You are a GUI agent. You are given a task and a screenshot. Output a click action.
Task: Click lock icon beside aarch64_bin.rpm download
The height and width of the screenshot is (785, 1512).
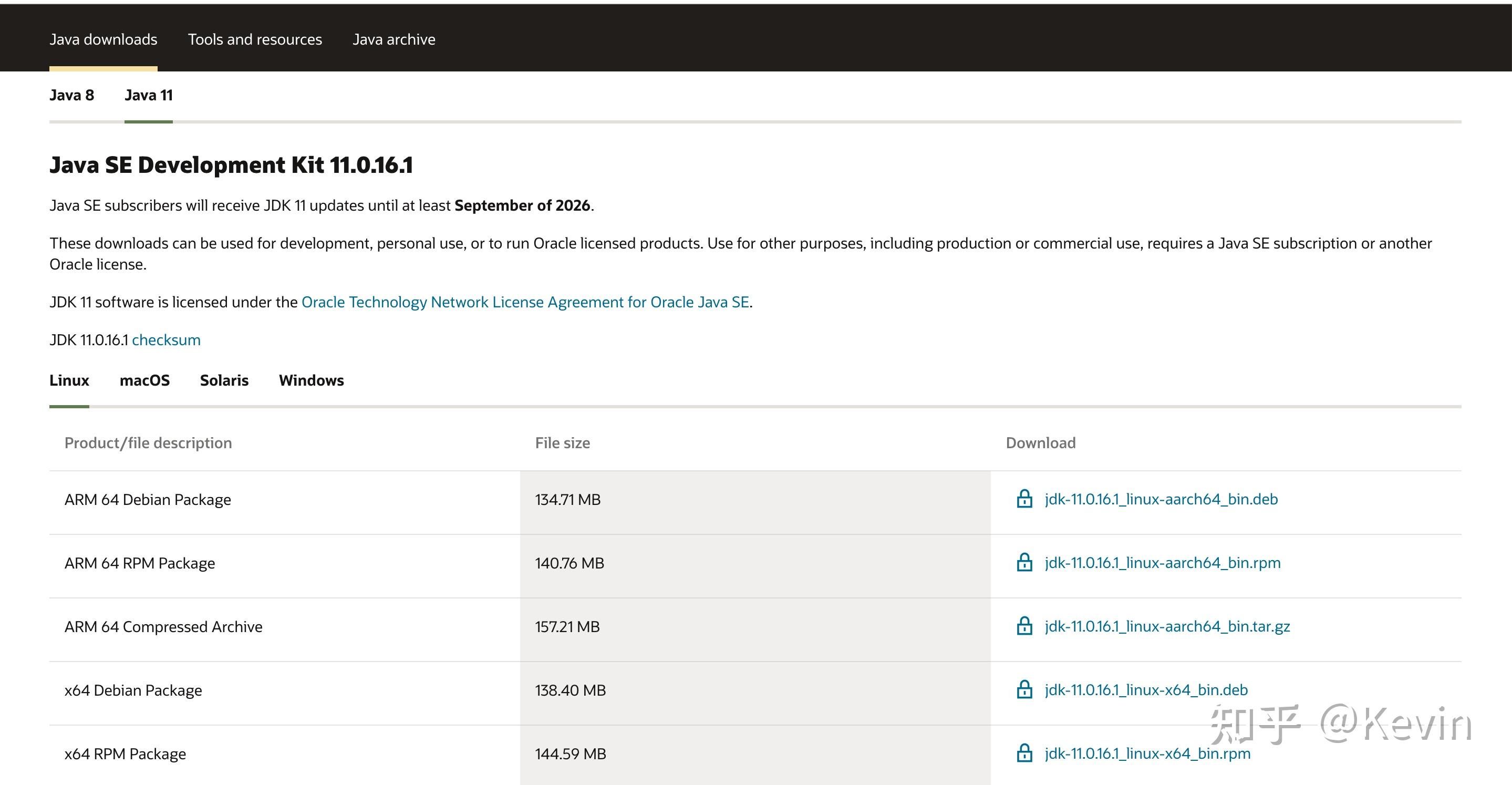pyautogui.click(x=1024, y=562)
